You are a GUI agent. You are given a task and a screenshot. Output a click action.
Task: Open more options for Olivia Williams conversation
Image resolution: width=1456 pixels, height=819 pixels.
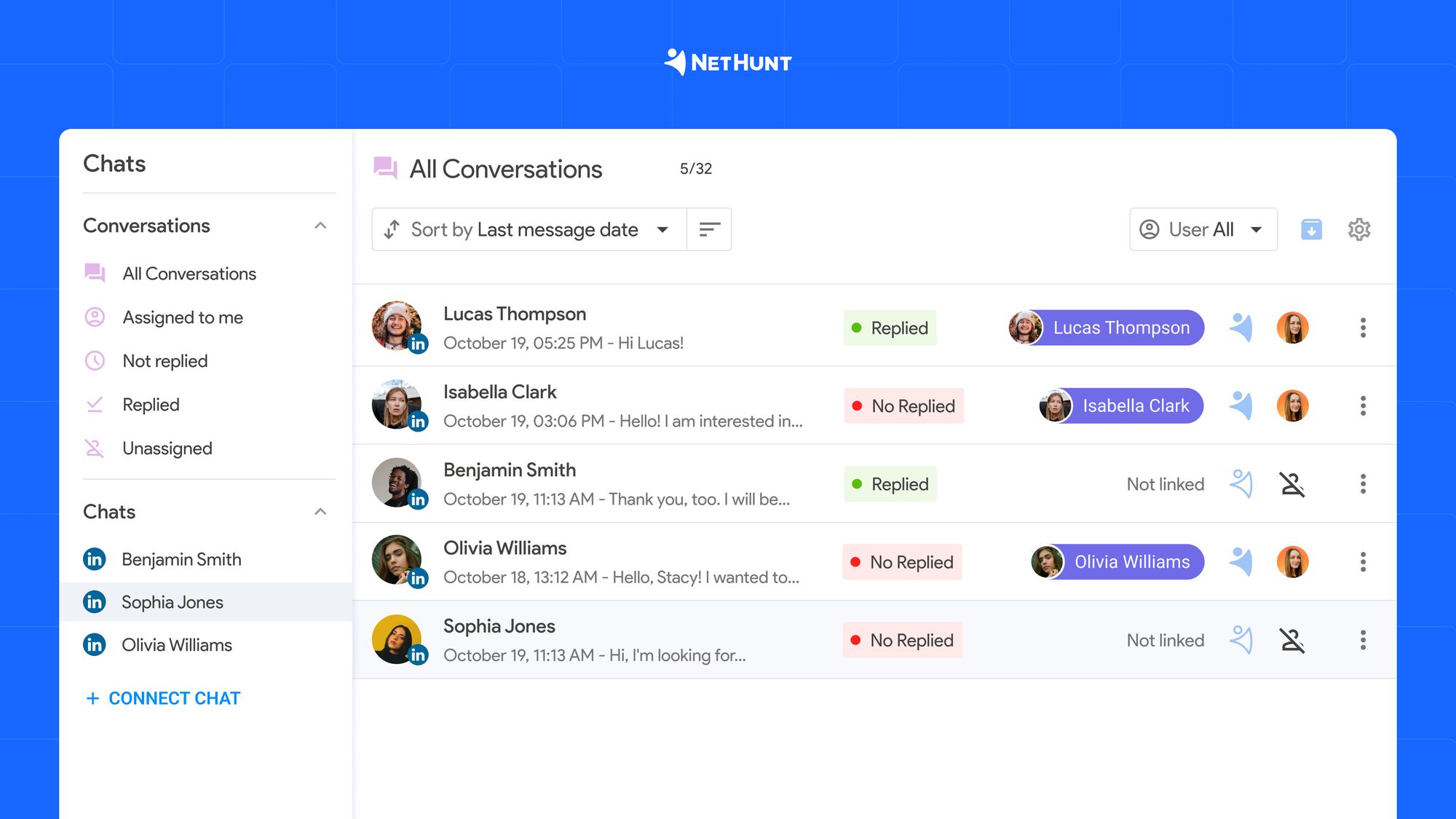(x=1363, y=562)
